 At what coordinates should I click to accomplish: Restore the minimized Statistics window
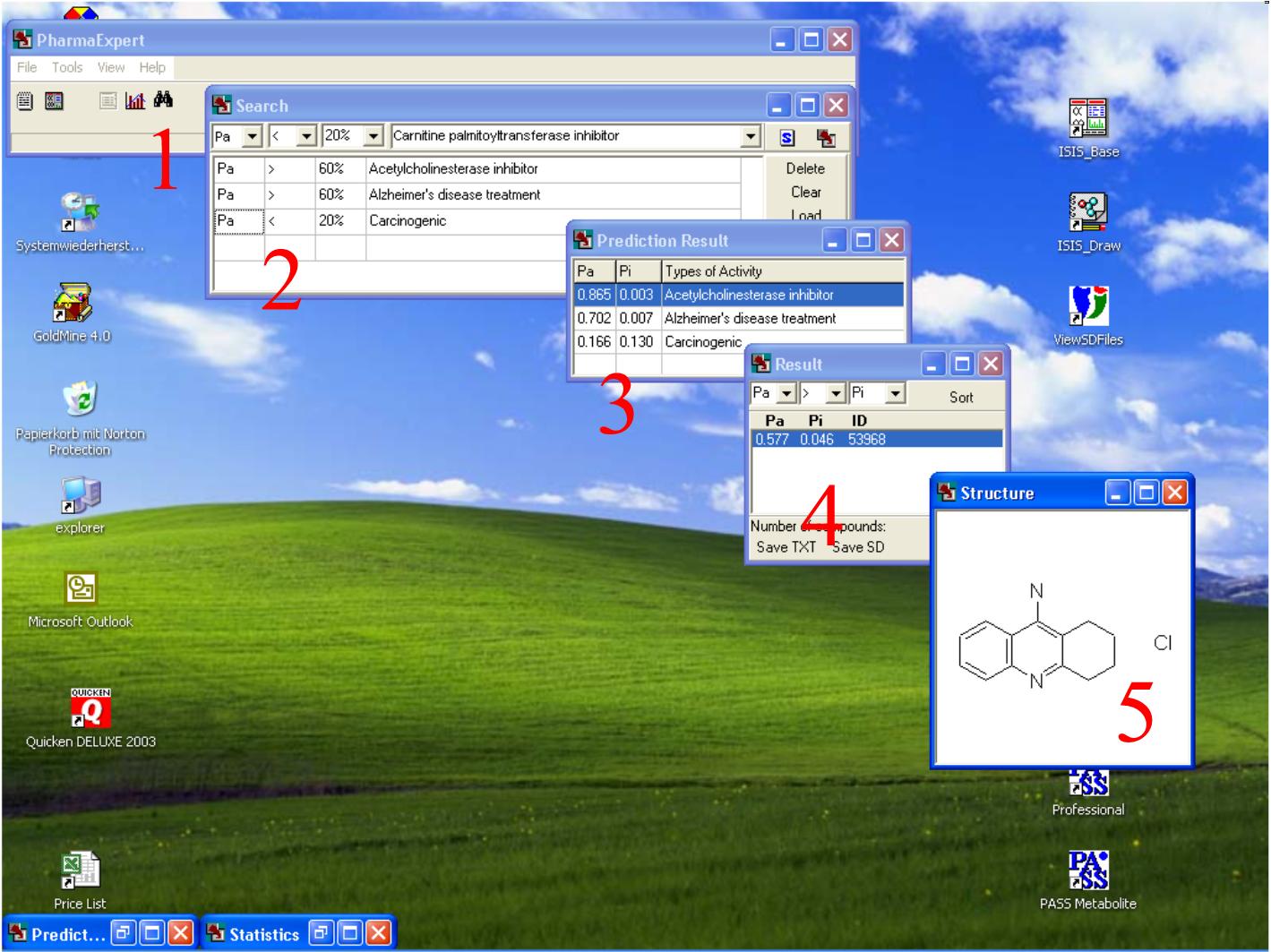click(322, 934)
